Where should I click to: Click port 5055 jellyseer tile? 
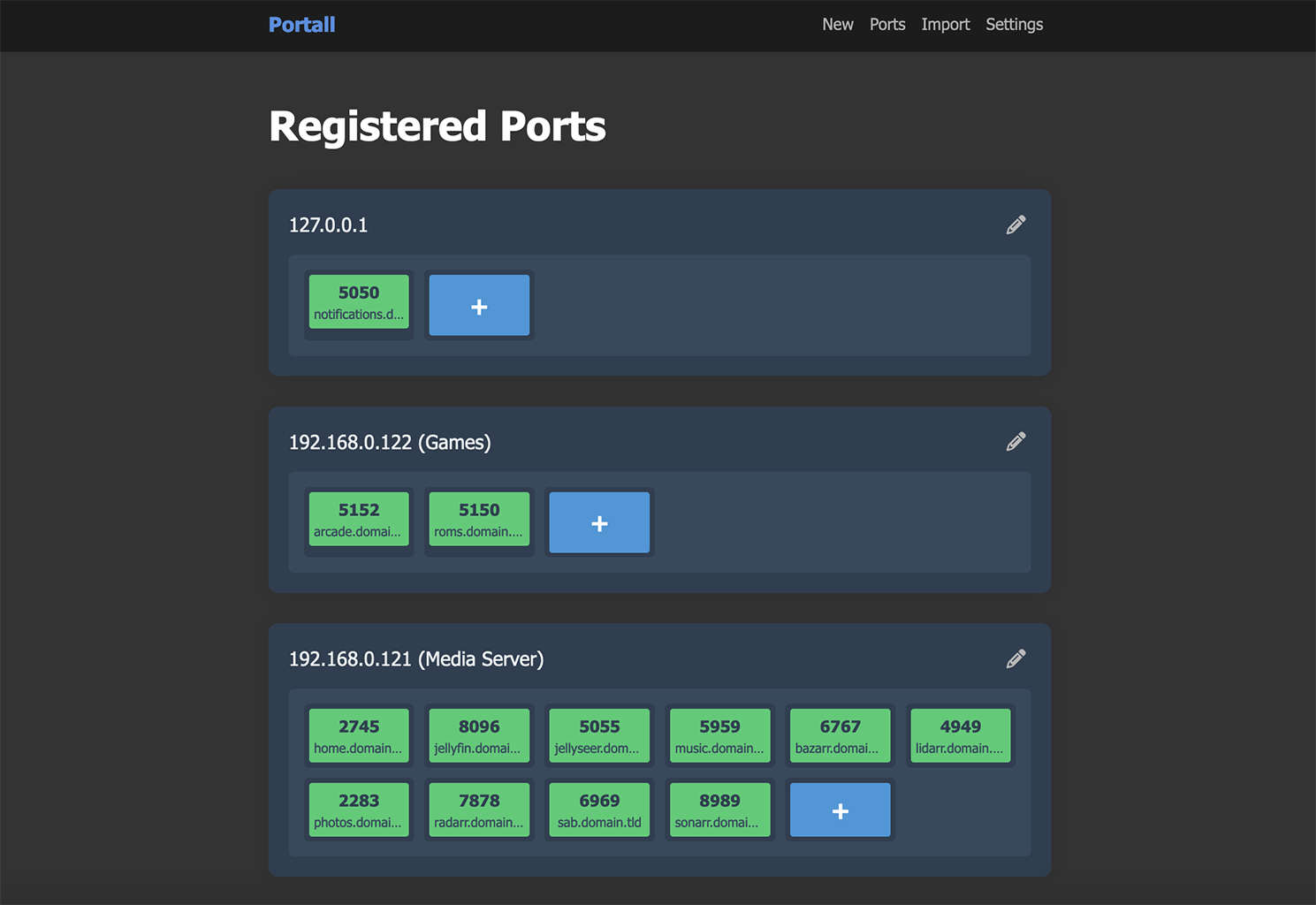click(x=599, y=735)
